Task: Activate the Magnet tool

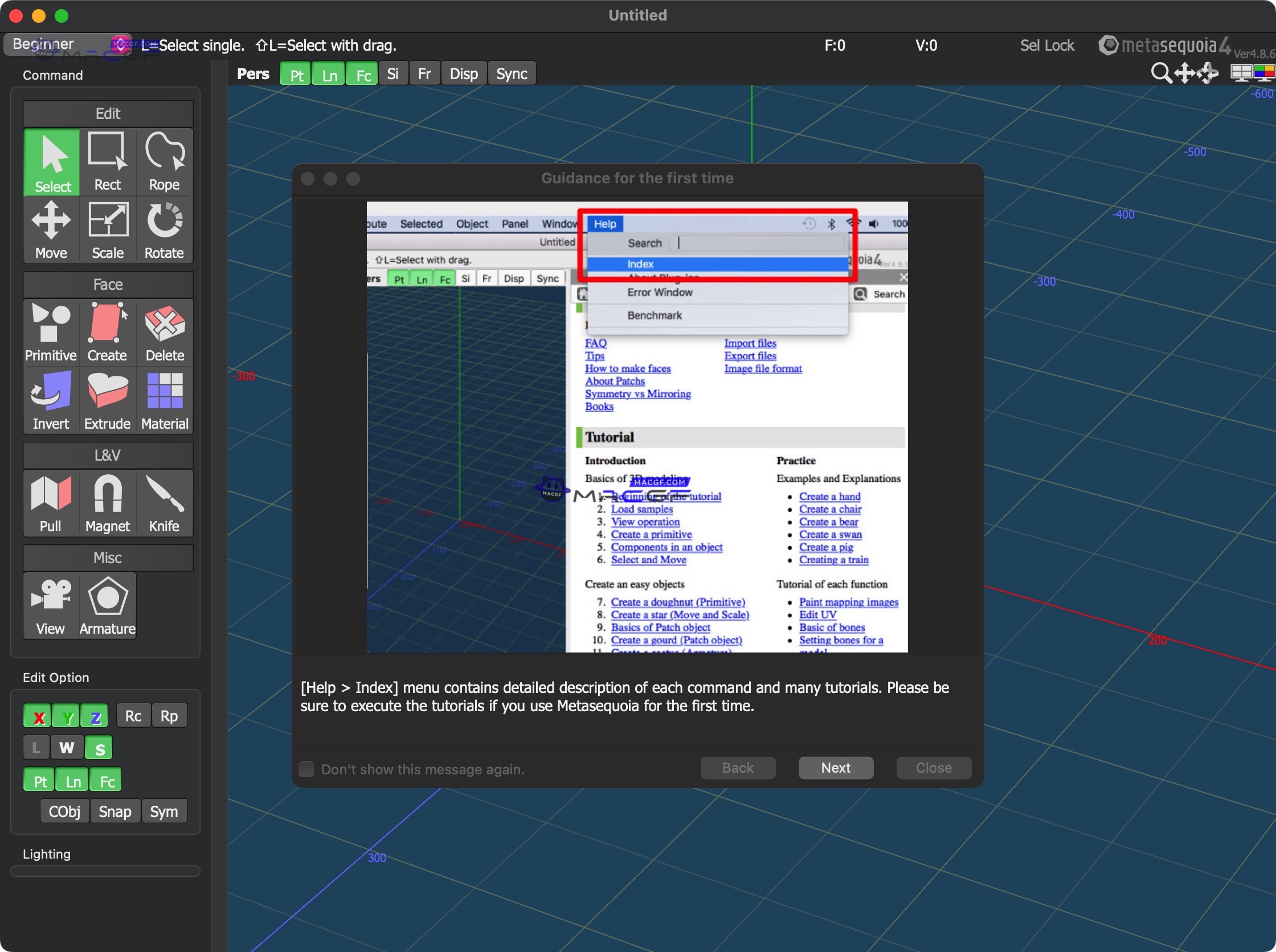Action: click(x=107, y=503)
